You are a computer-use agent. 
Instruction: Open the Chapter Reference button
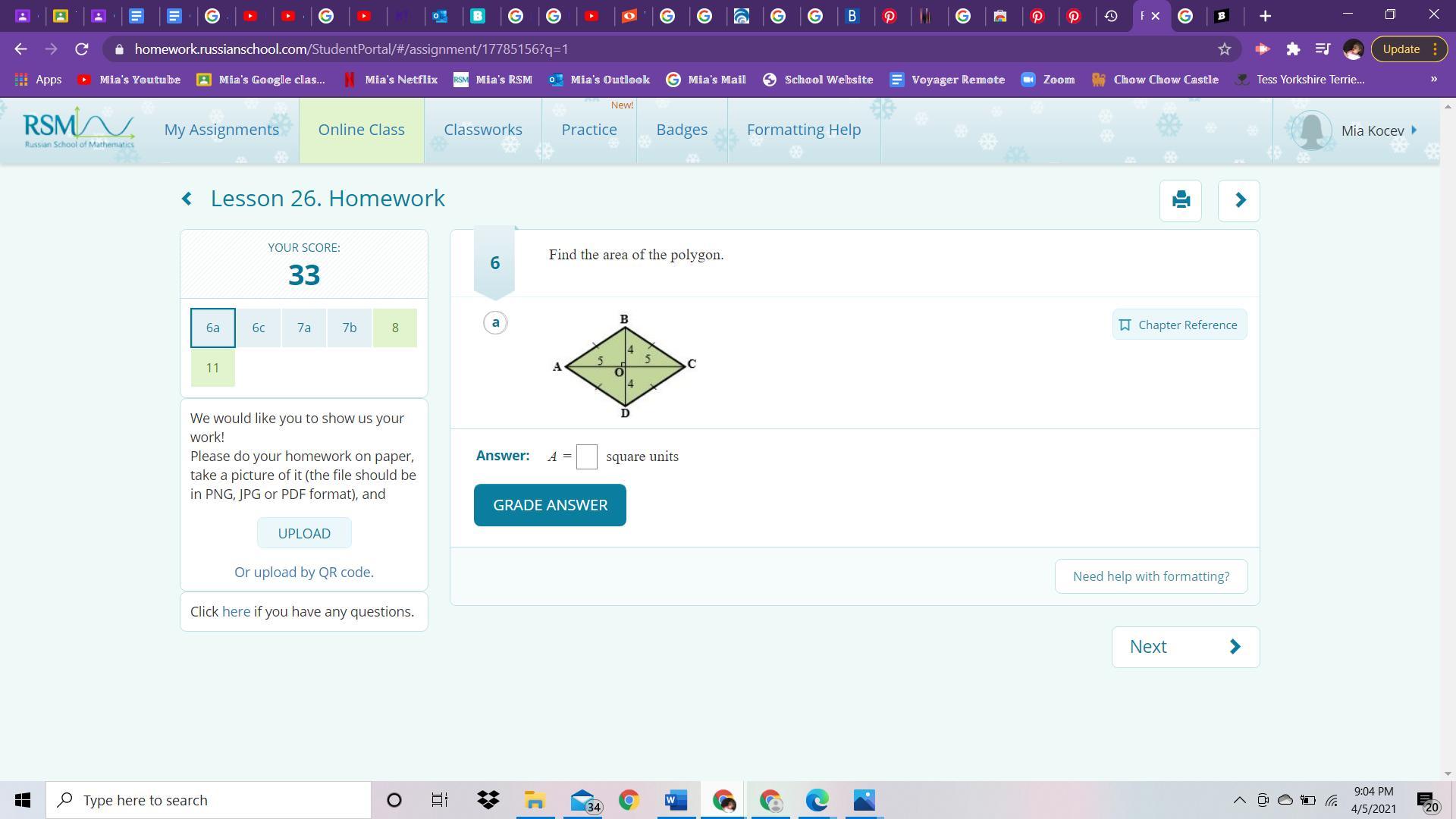(x=1178, y=325)
